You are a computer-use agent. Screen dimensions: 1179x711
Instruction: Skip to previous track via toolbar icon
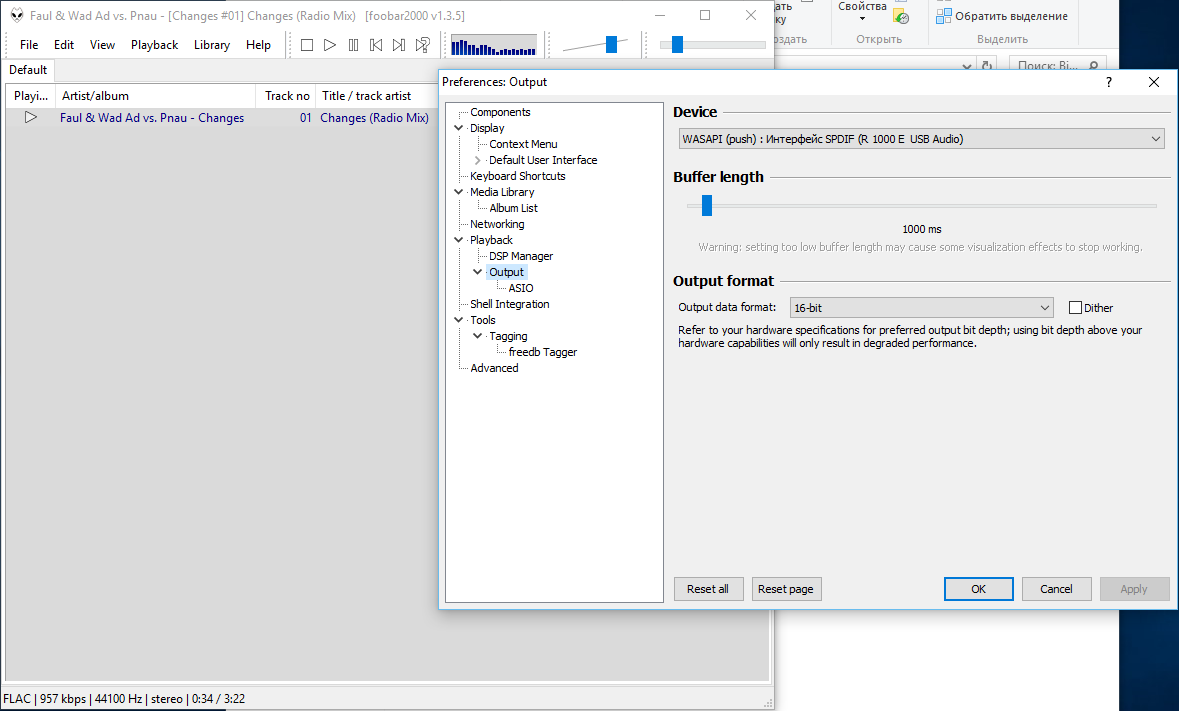[x=376, y=45]
